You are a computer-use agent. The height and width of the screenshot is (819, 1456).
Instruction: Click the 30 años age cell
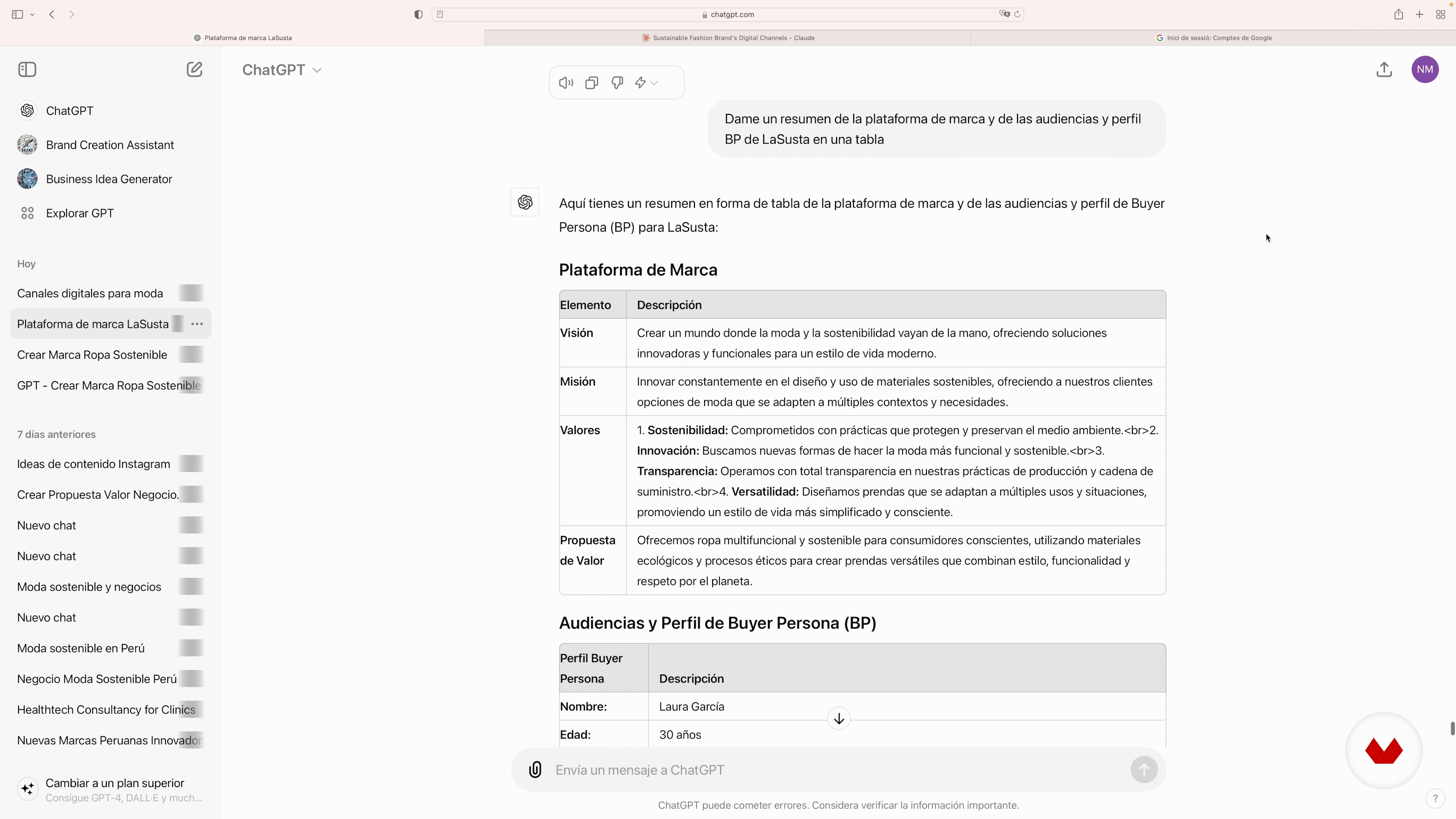click(680, 735)
